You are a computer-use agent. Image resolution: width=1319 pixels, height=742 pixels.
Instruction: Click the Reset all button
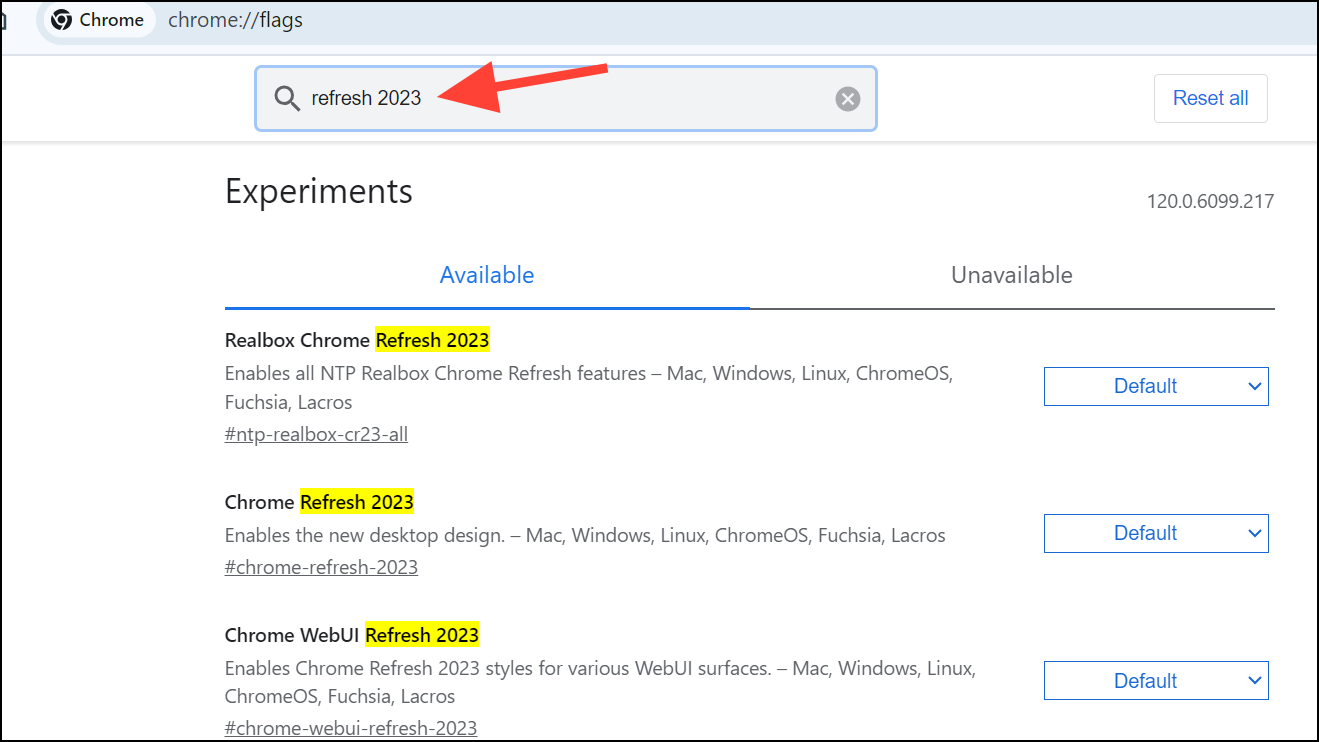(x=1210, y=98)
